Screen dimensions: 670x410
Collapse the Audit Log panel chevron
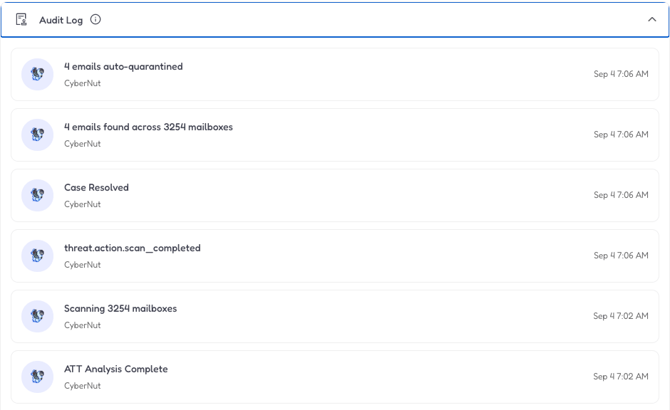652,20
